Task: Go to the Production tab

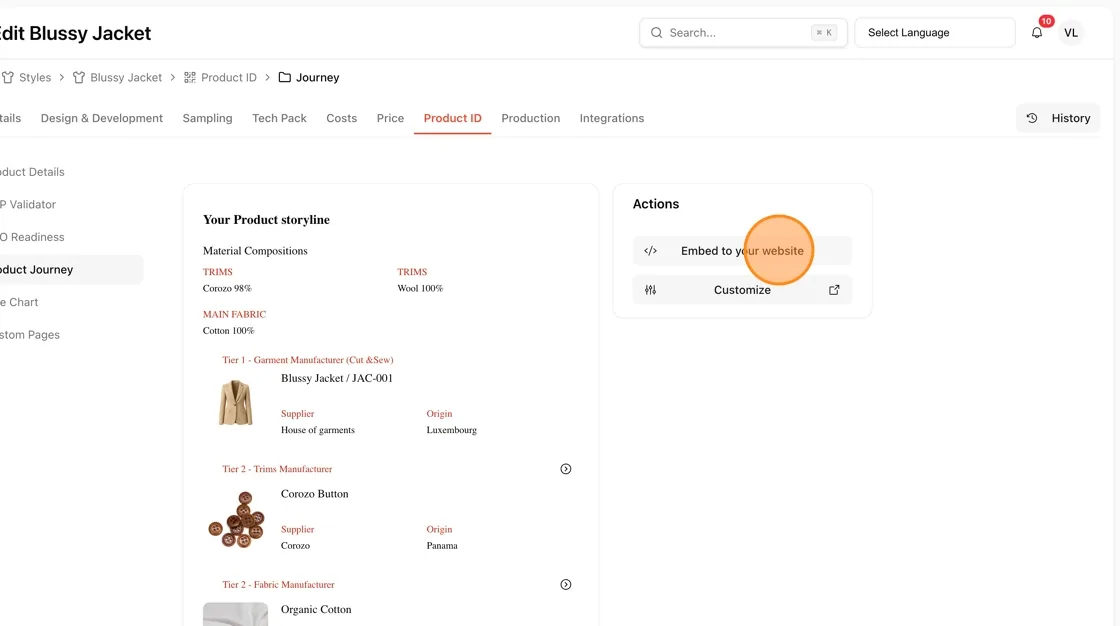Action: tap(531, 119)
